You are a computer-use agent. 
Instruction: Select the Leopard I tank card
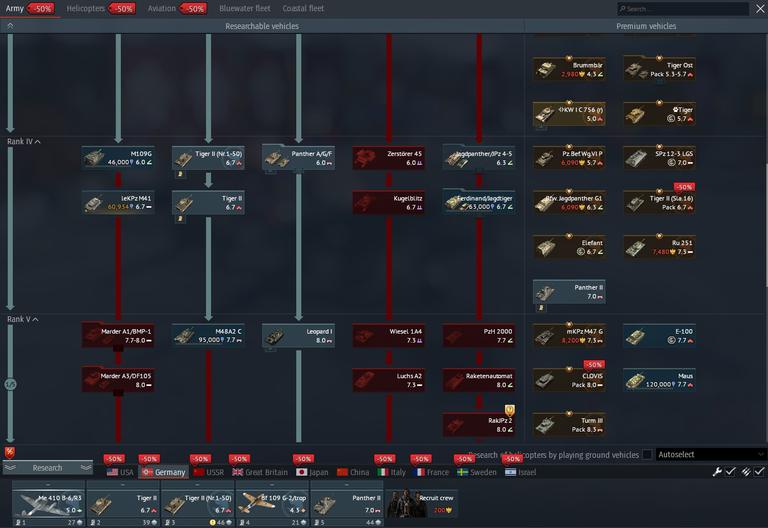(298, 336)
